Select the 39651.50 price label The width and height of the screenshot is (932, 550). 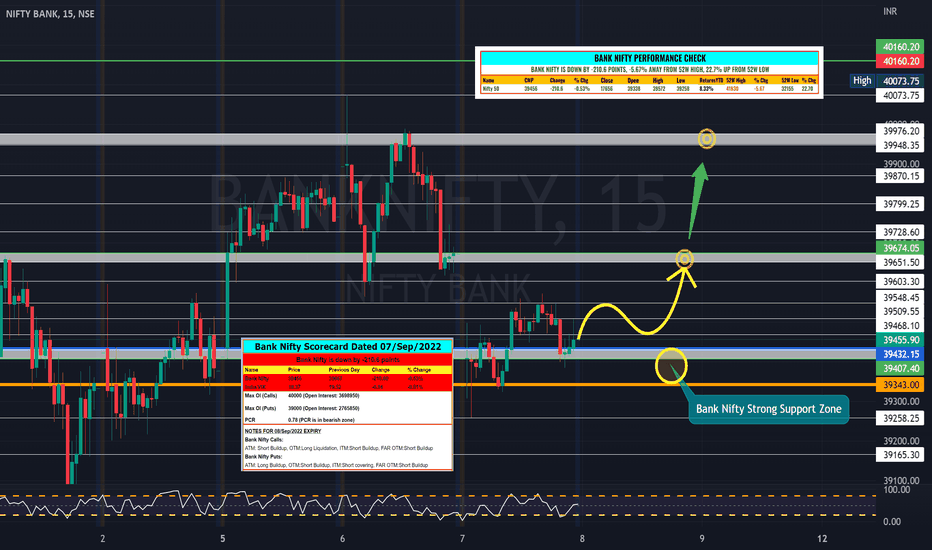[x=900, y=262]
